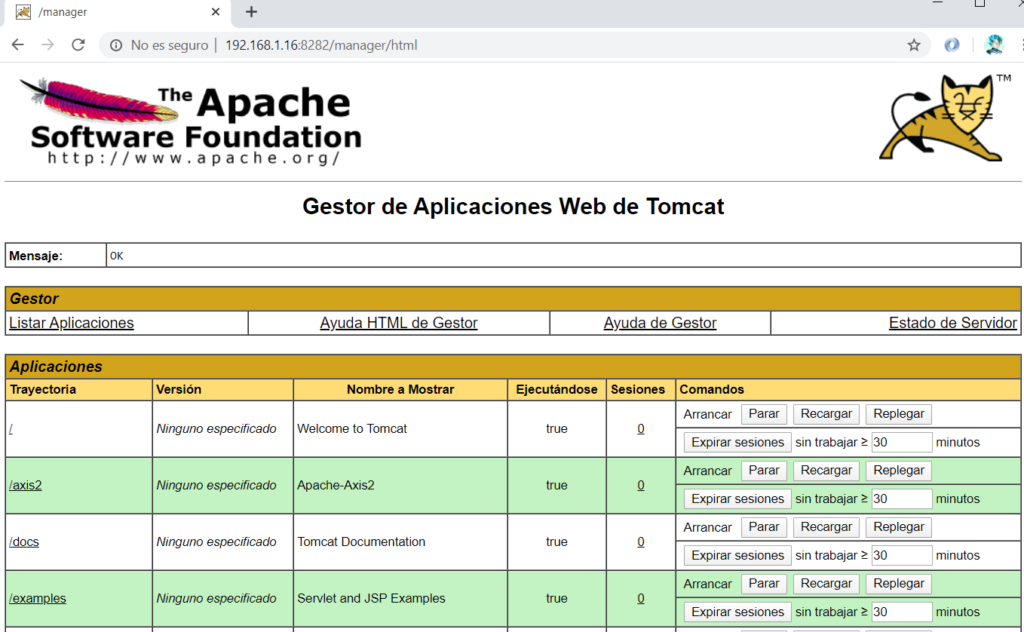Screen dimensions: 1024x632
Task: Click the Gestor de Aplicaciones Web de Tomcat heading
Action: point(513,206)
